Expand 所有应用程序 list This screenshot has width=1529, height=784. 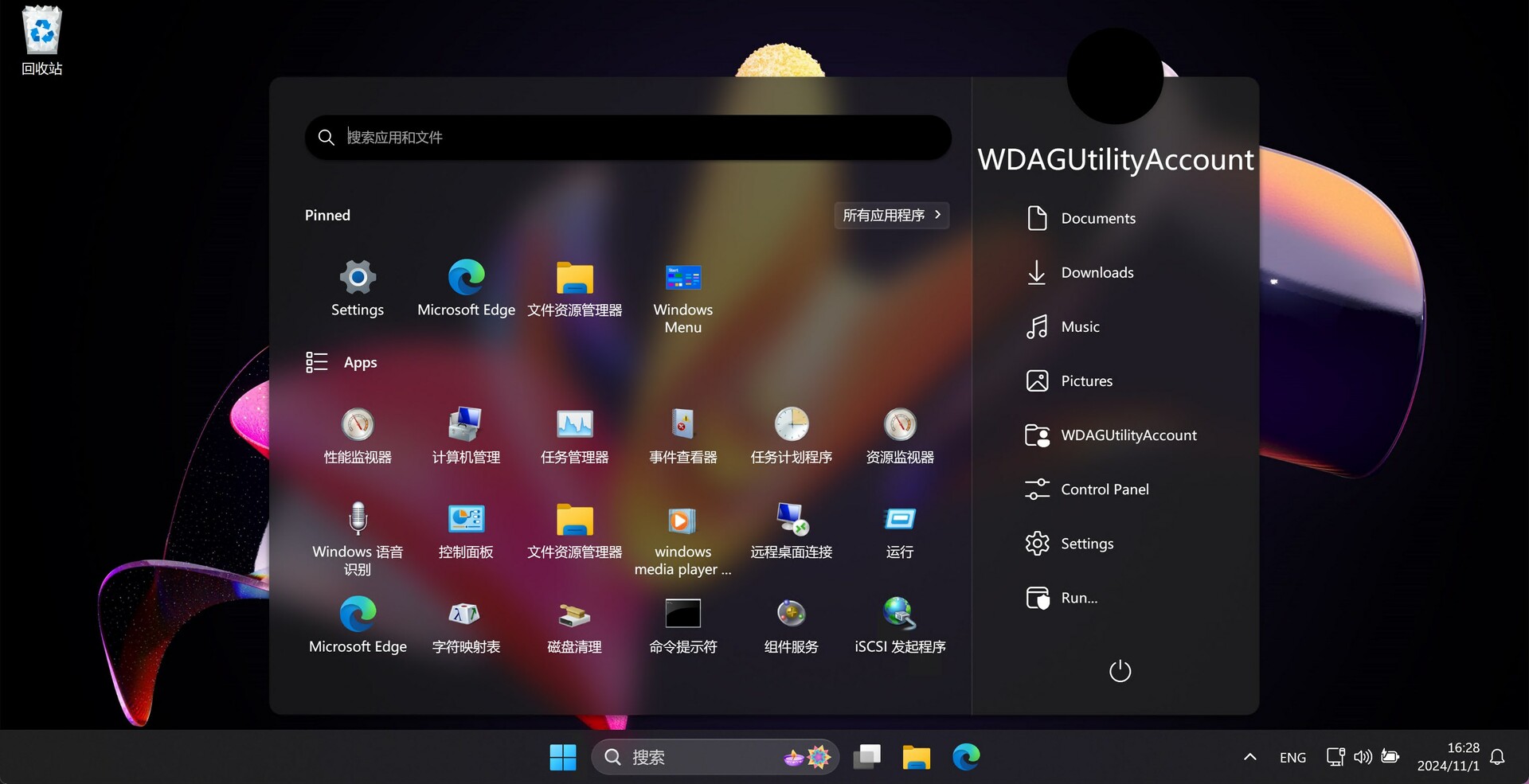pyautogui.click(x=891, y=216)
